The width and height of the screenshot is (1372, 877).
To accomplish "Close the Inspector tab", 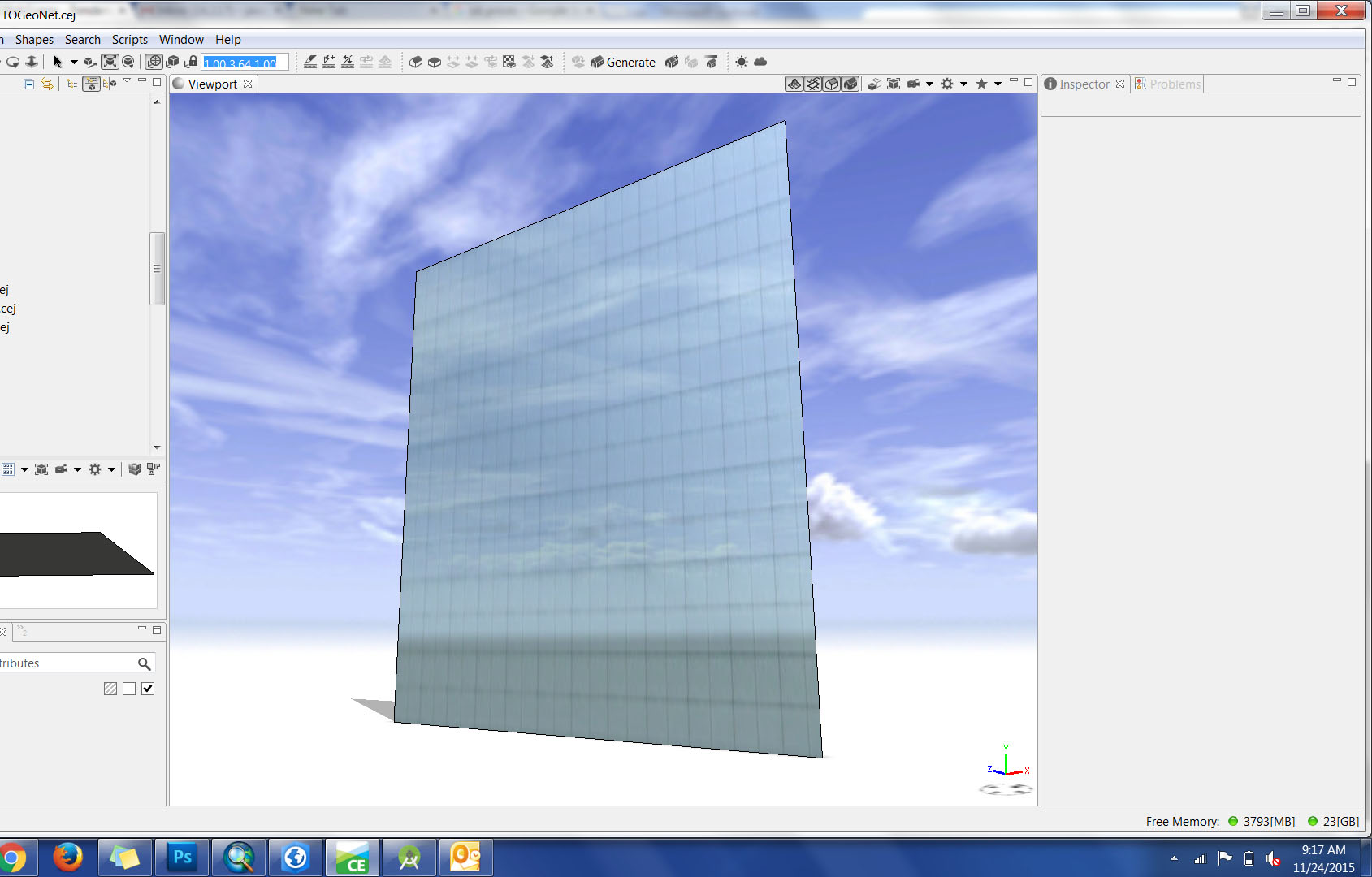I will (1120, 84).
